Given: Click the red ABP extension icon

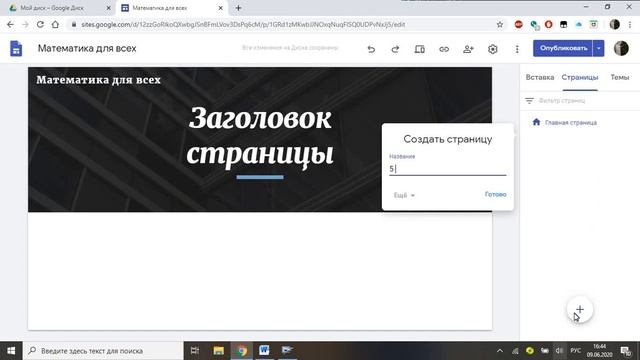Looking at the screenshot, I should pos(518,24).
